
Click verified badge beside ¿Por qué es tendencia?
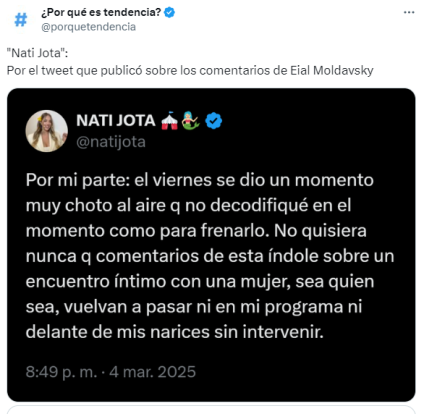[x=170, y=13]
